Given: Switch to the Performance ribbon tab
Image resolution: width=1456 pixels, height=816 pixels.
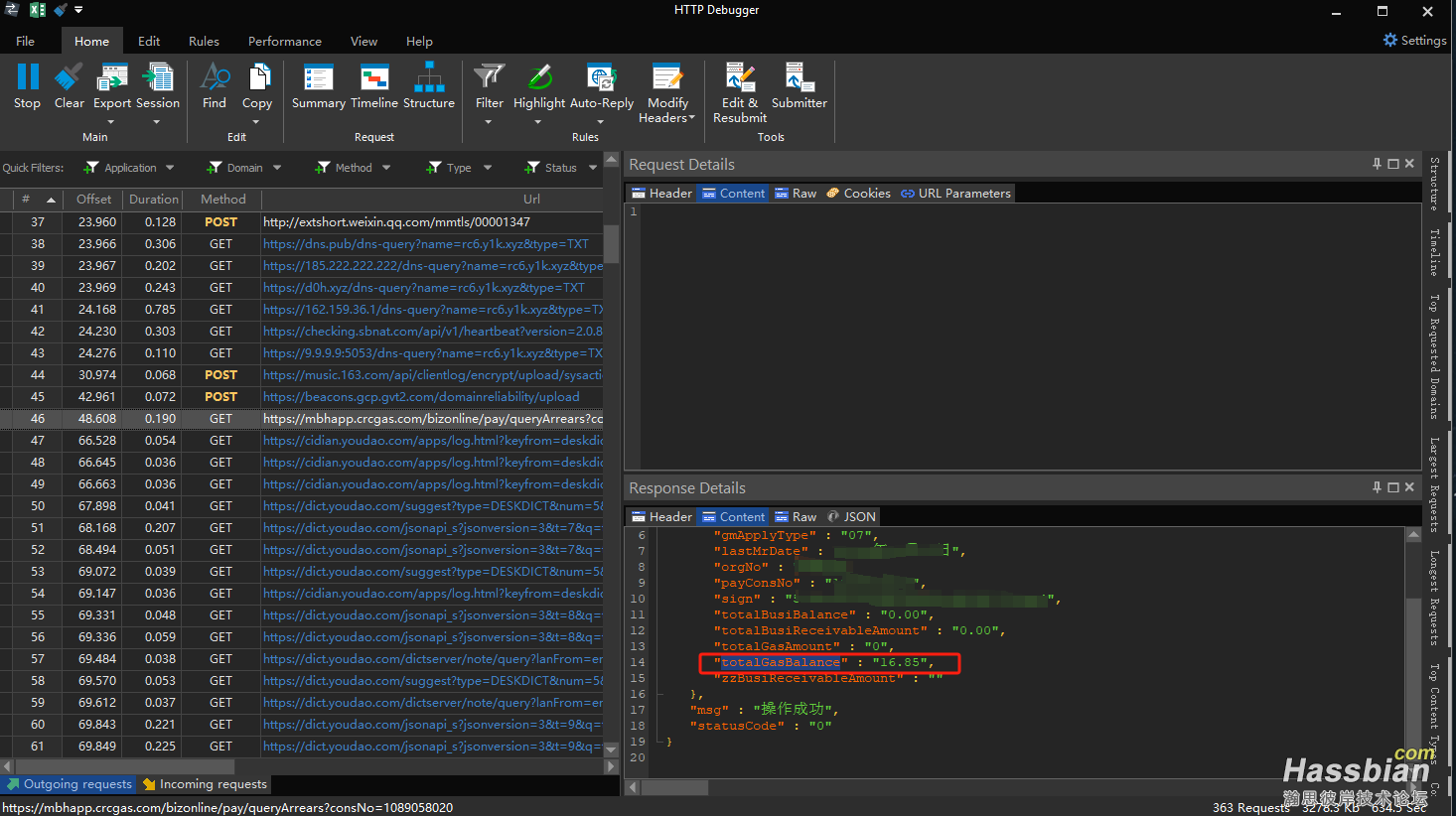Looking at the screenshot, I should 285,41.
